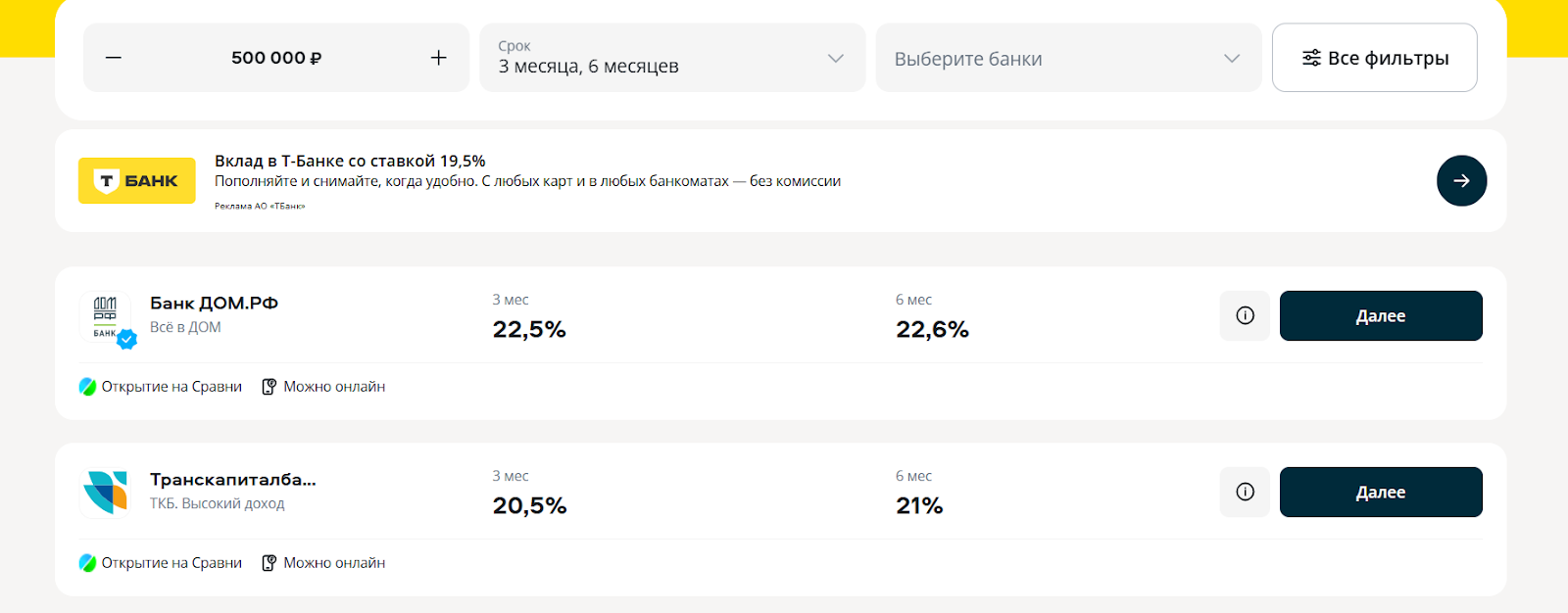
Task: Click the Банк ДОМ.РФ logo icon
Action: click(x=106, y=315)
